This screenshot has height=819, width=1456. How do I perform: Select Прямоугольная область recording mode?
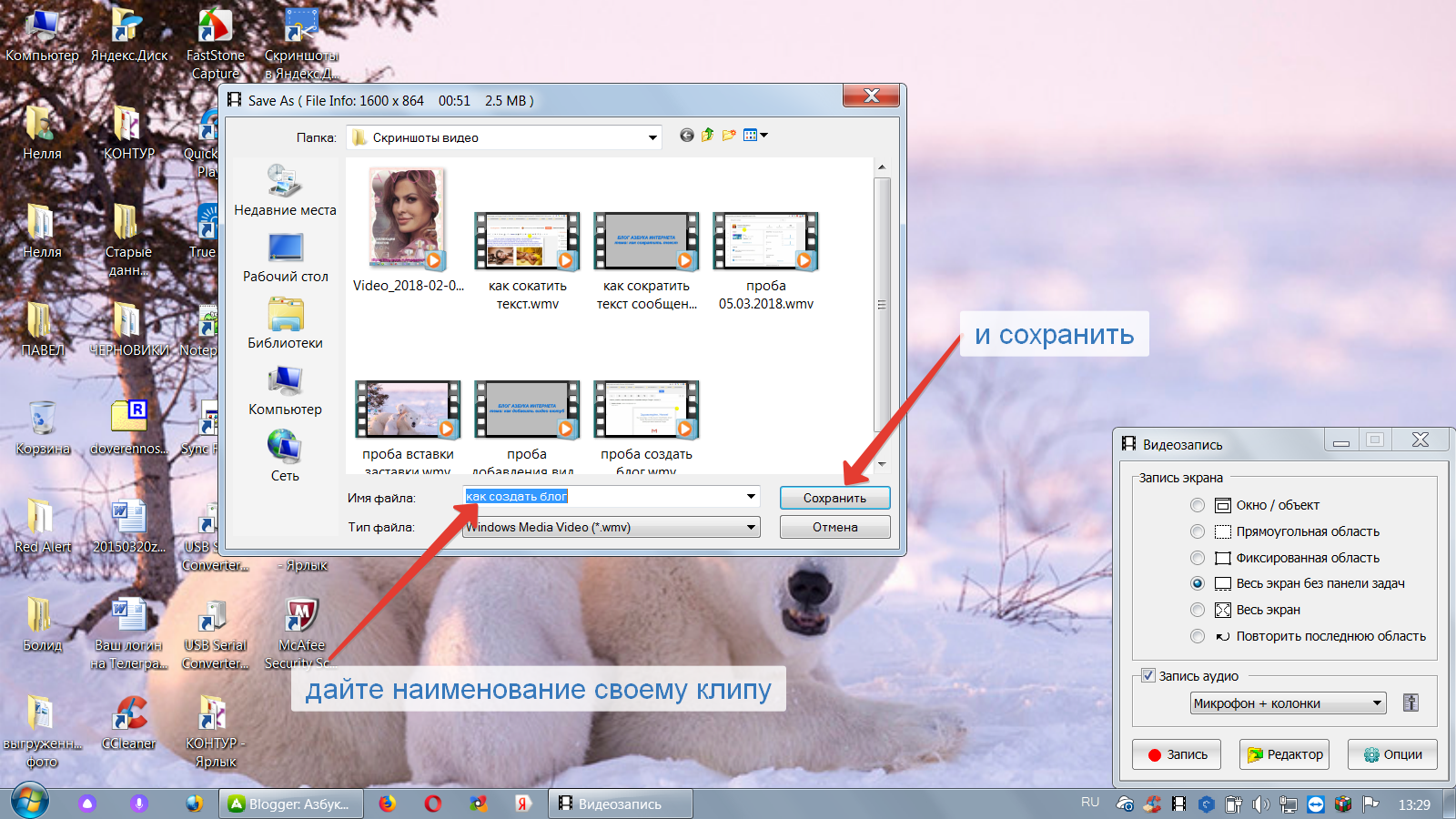[1198, 531]
